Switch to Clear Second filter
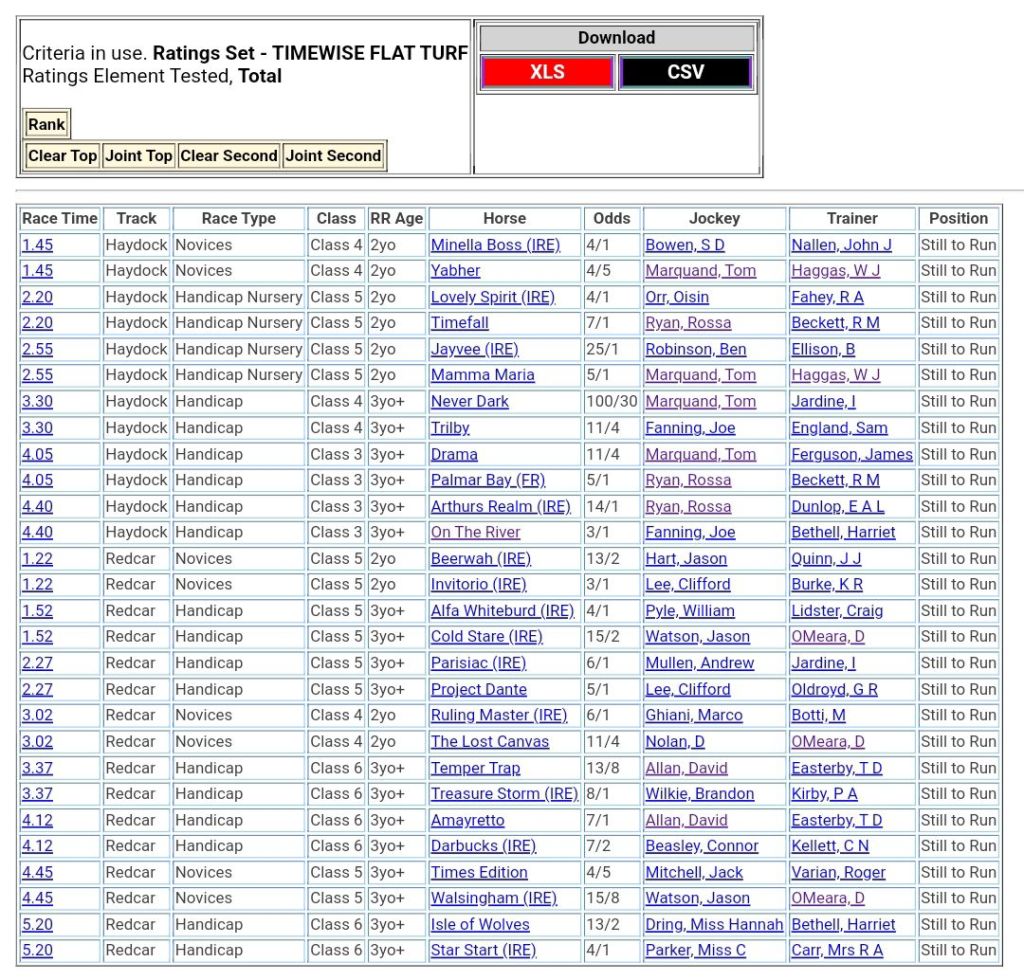 [229, 155]
